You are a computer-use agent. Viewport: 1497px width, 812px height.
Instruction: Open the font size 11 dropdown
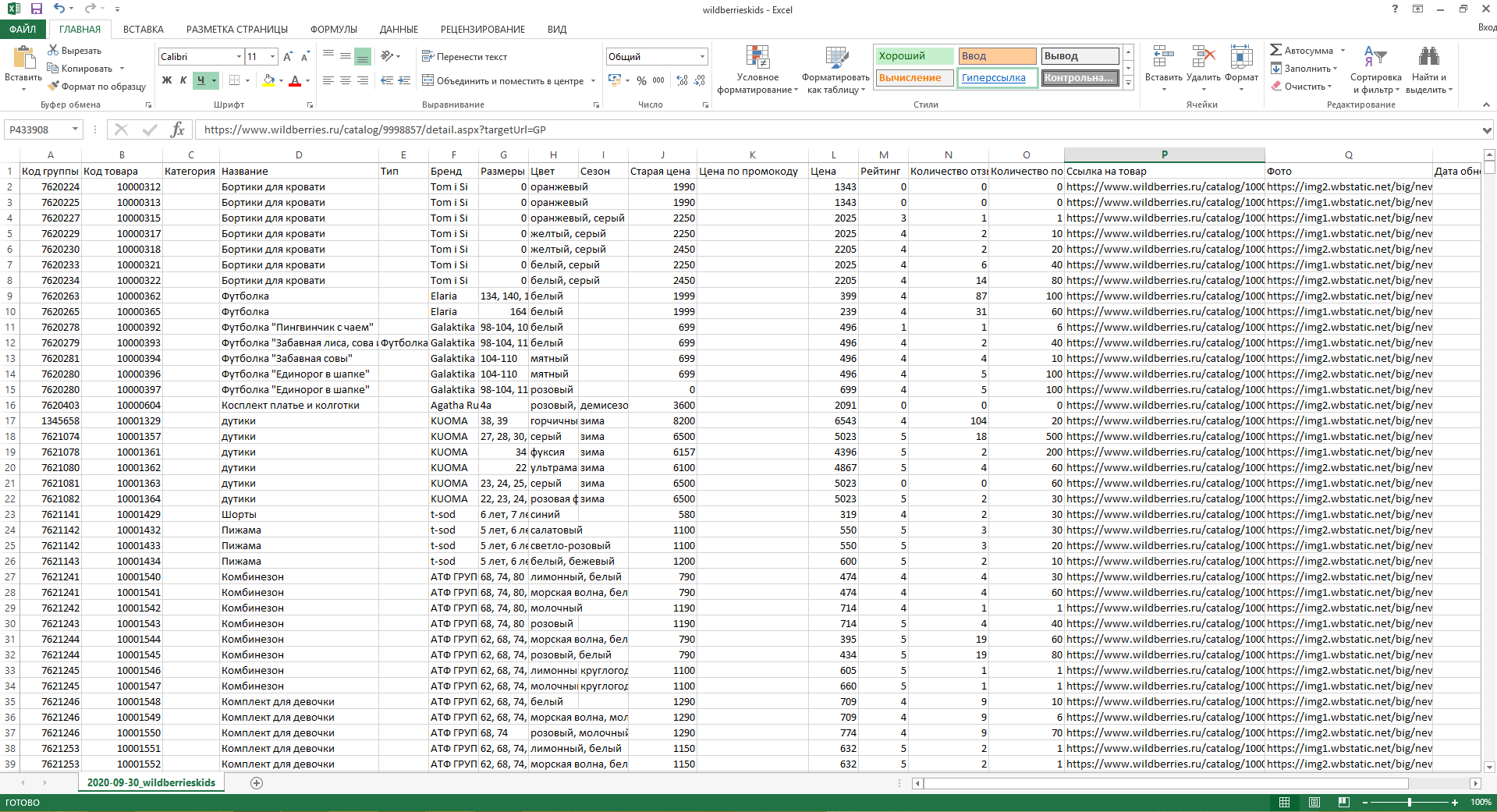tap(272, 57)
